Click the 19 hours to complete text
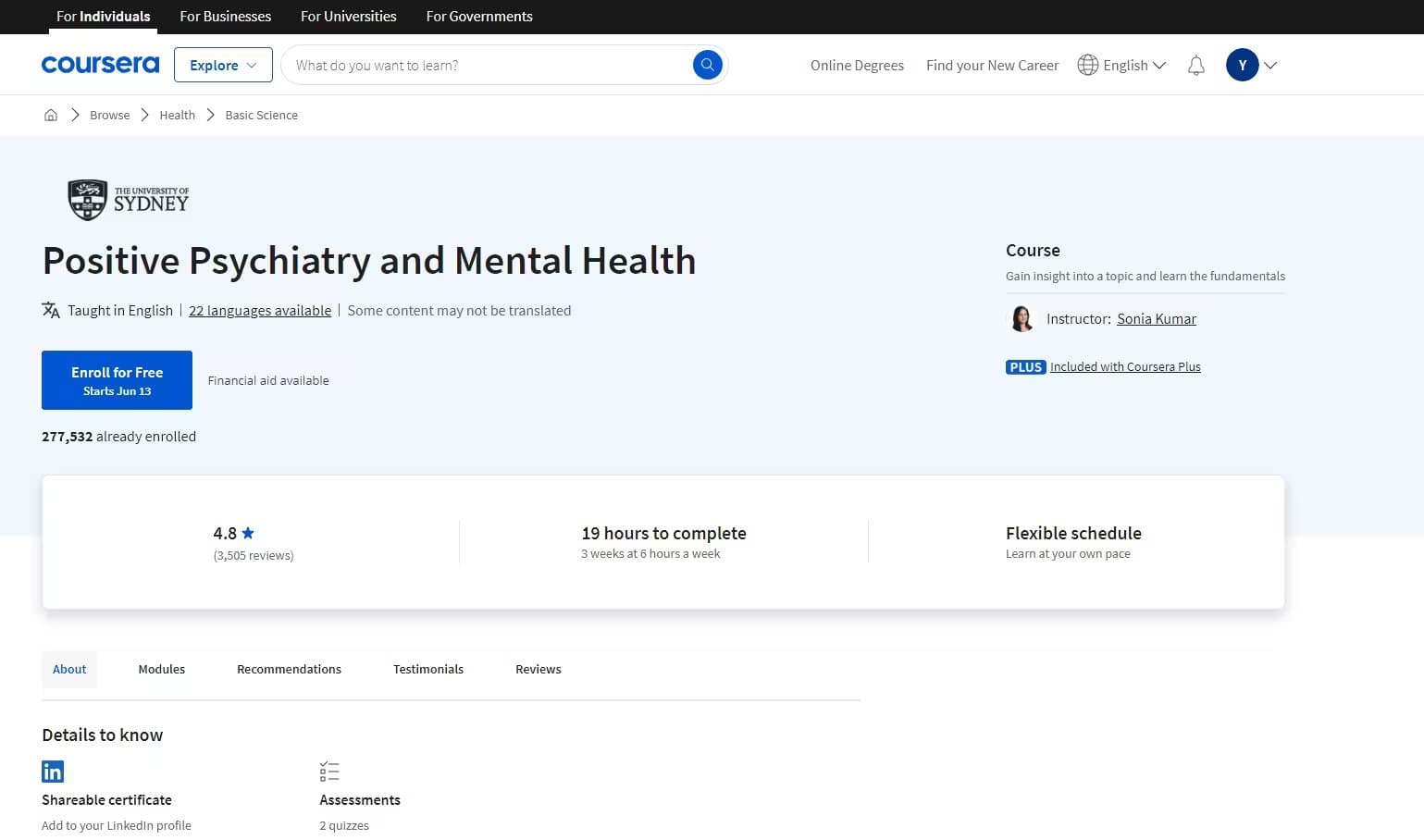Image resolution: width=1424 pixels, height=840 pixels. click(663, 533)
